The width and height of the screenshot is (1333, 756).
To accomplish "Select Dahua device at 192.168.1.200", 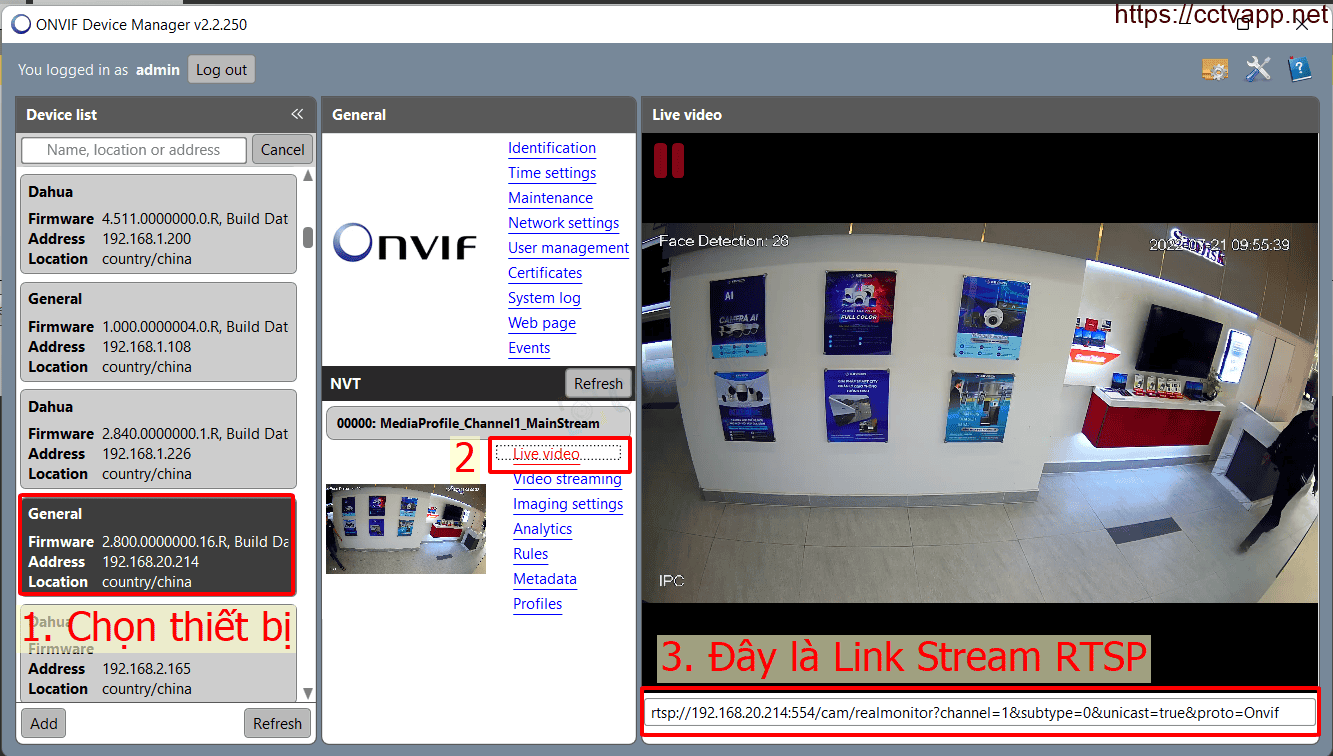I will point(158,224).
